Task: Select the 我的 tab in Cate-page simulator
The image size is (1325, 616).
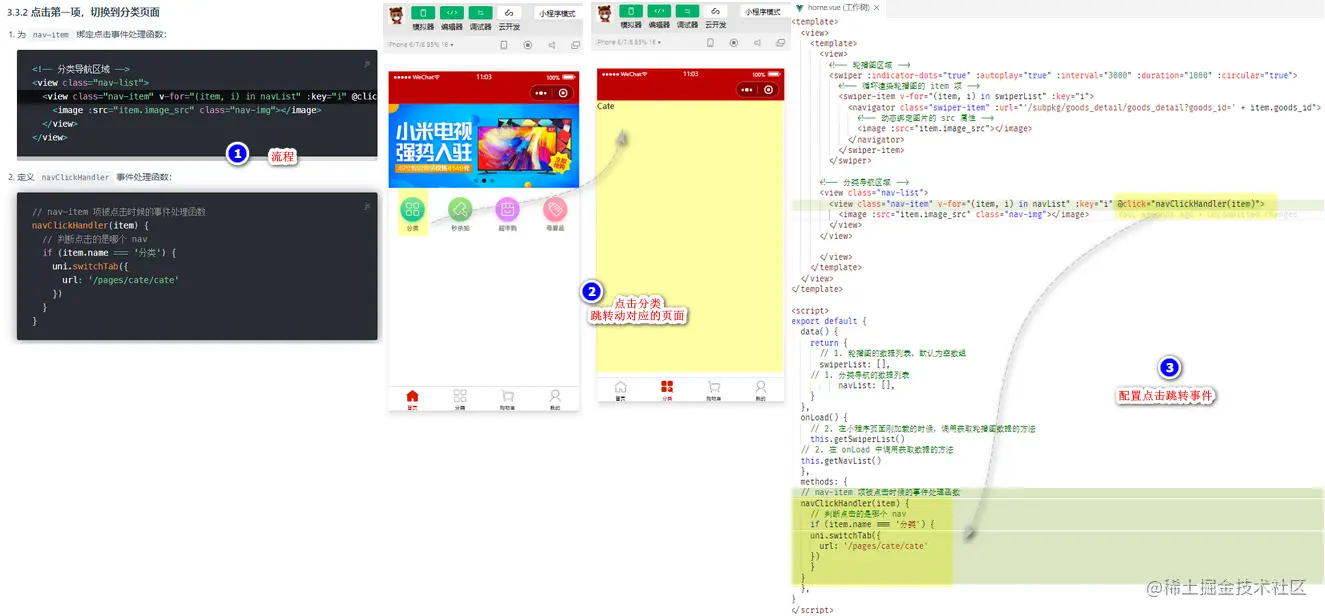Action: 760,390
